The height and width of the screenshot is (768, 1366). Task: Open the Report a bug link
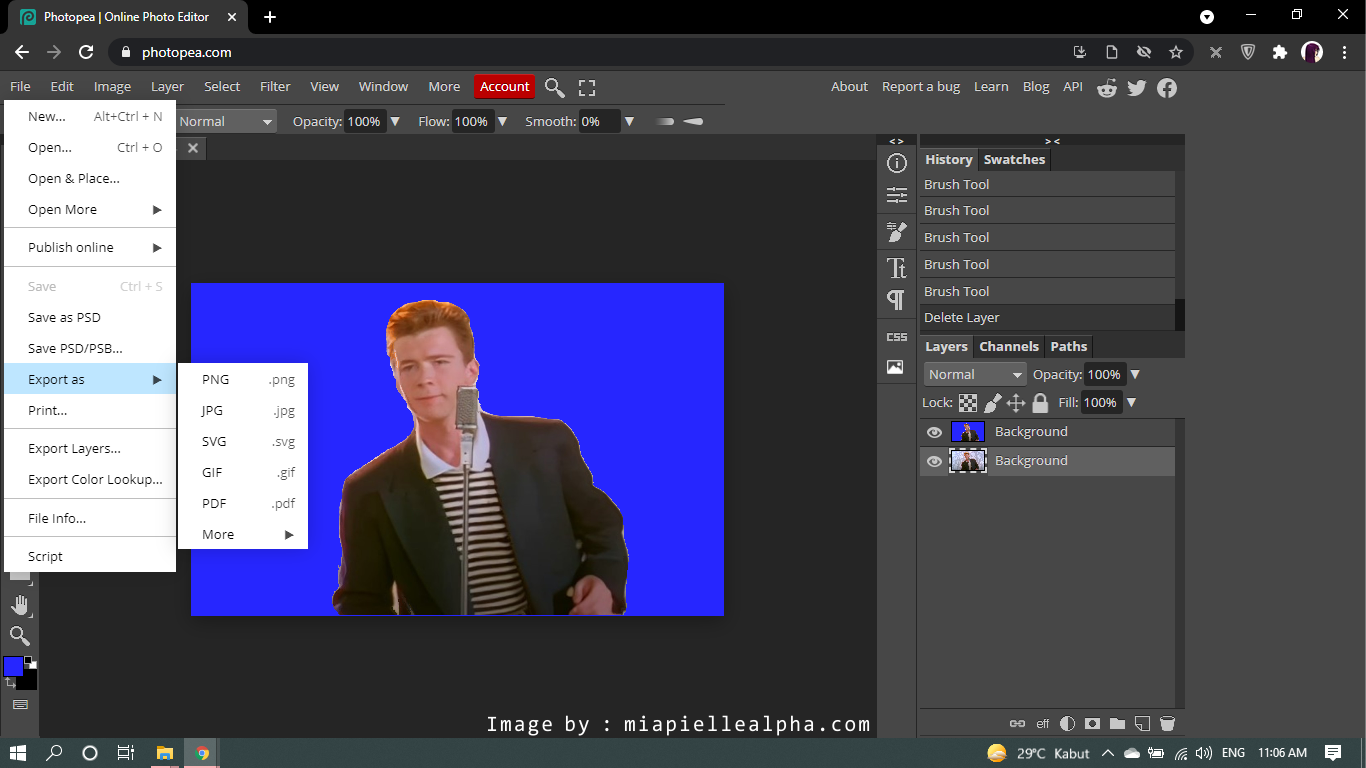(921, 87)
